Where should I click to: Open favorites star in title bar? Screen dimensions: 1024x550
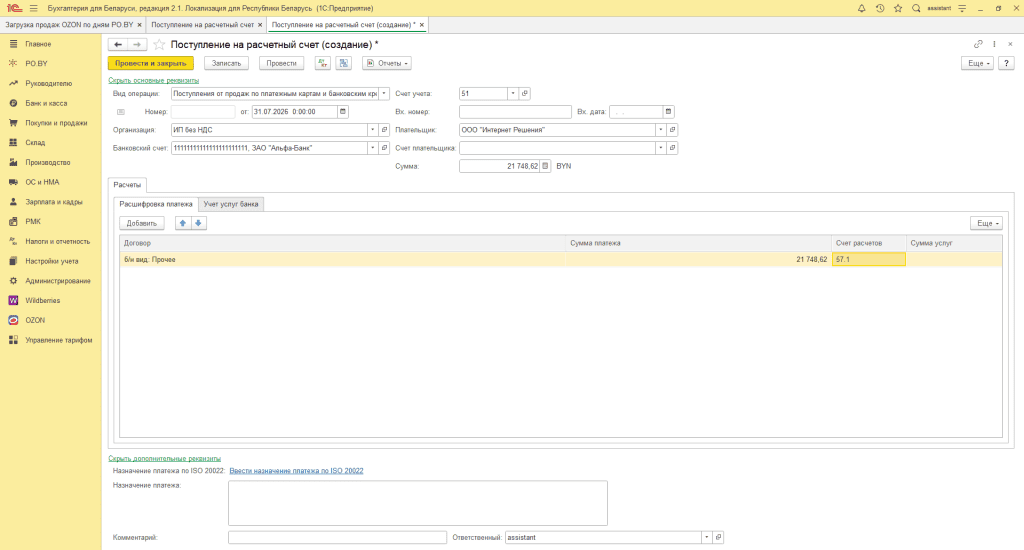[898, 8]
